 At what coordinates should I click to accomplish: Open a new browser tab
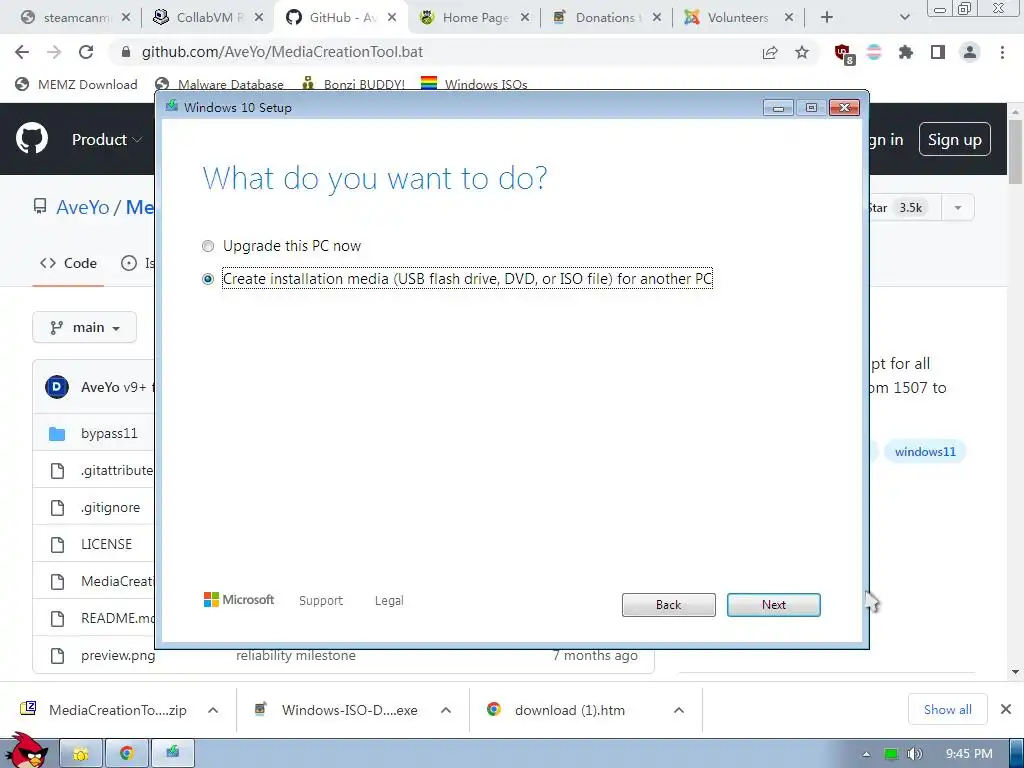[x=827, y=18]
